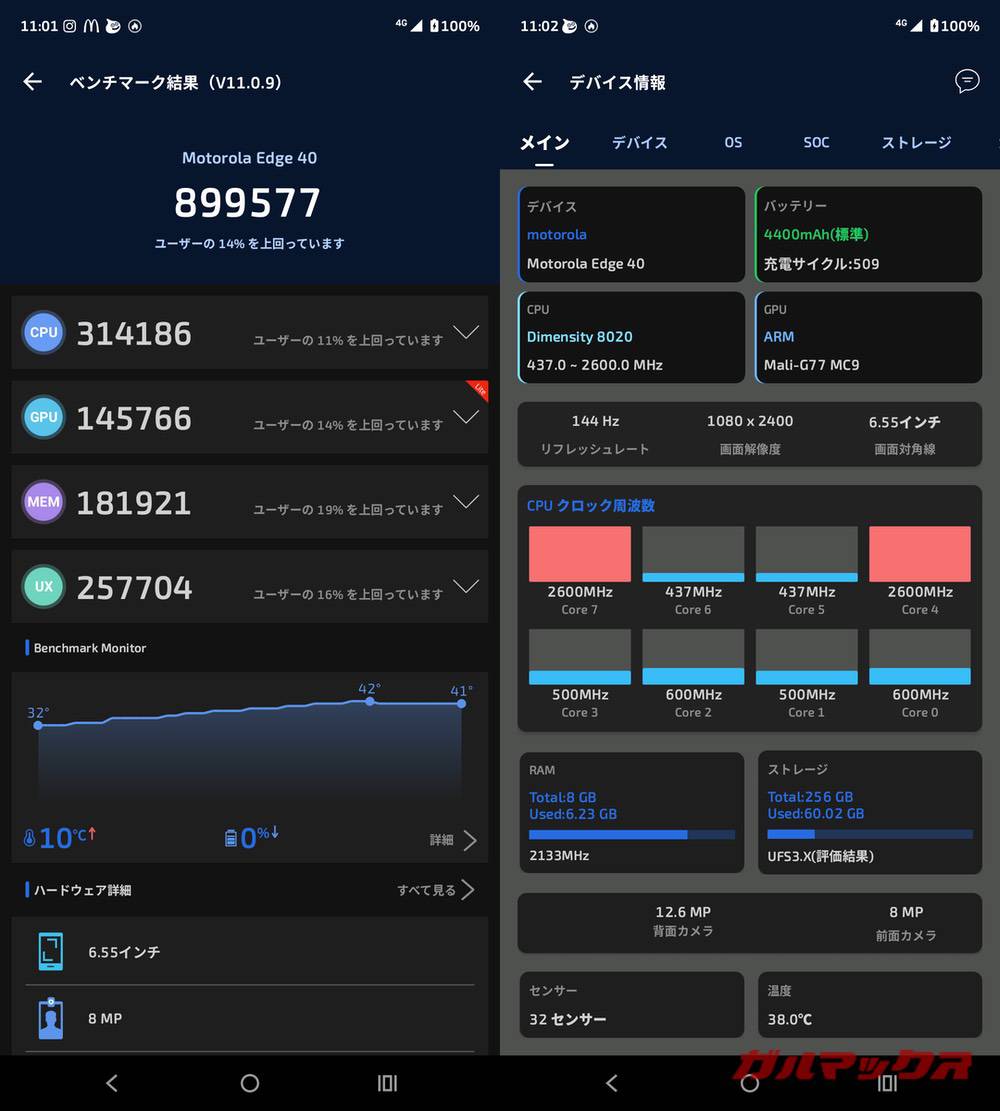Tap the GPU score badge icon
Viewport: 1000px width, 1111px height.
tap(43, 418)
